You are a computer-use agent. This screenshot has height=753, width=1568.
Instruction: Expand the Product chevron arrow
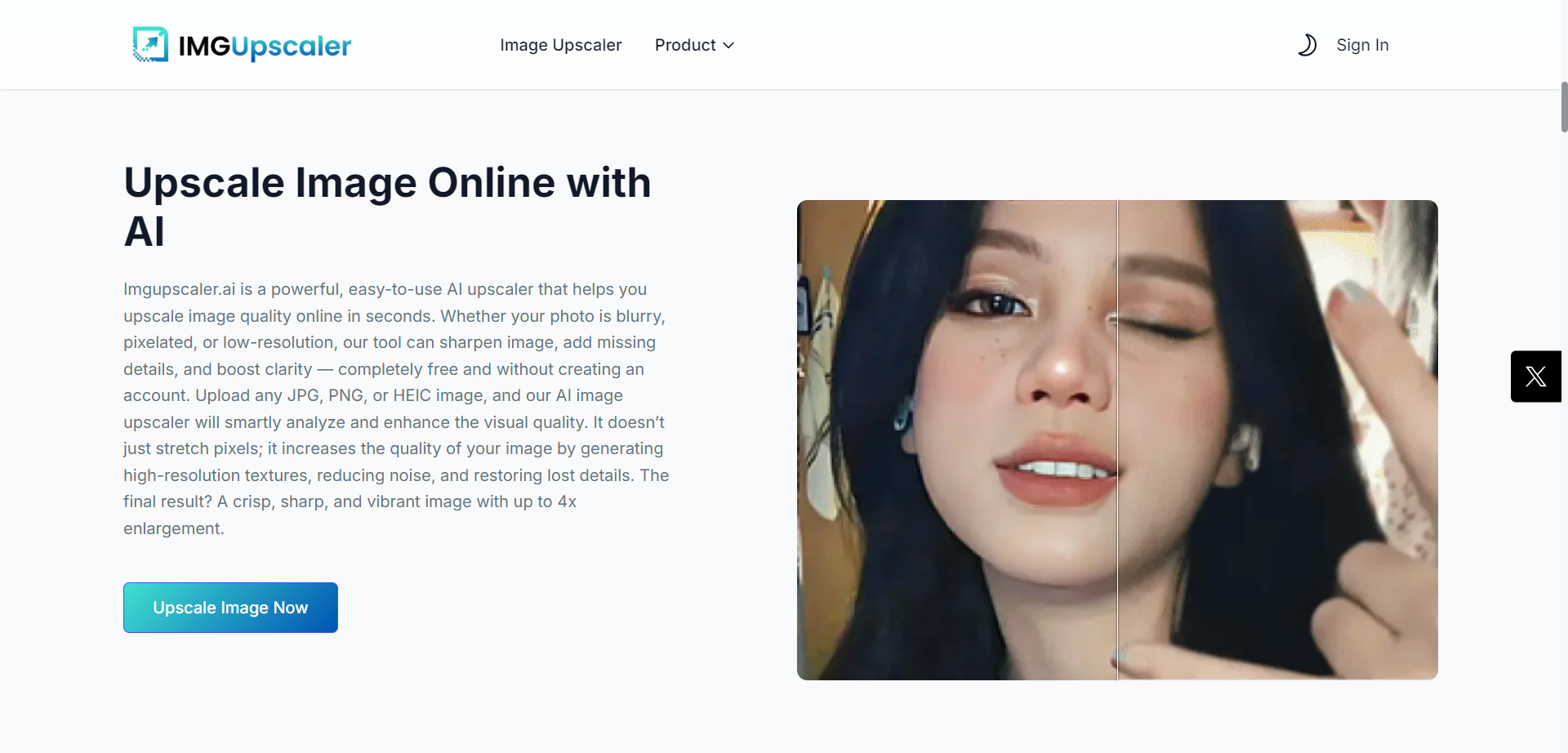tap(728, 46)
